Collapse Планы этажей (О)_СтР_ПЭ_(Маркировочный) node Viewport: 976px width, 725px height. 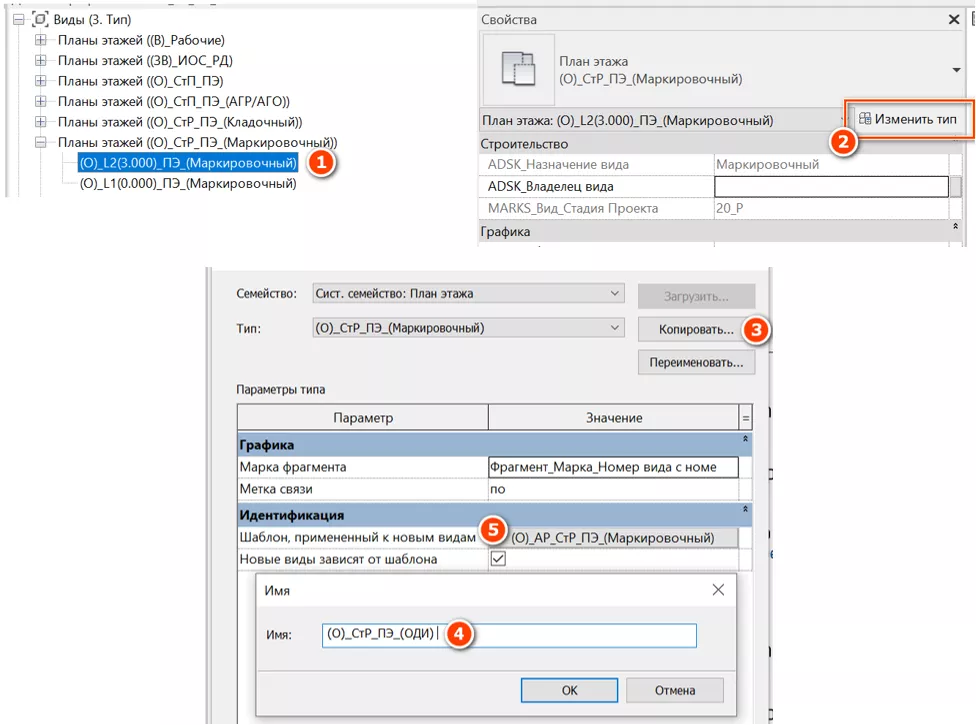click(x=41, y=143)
